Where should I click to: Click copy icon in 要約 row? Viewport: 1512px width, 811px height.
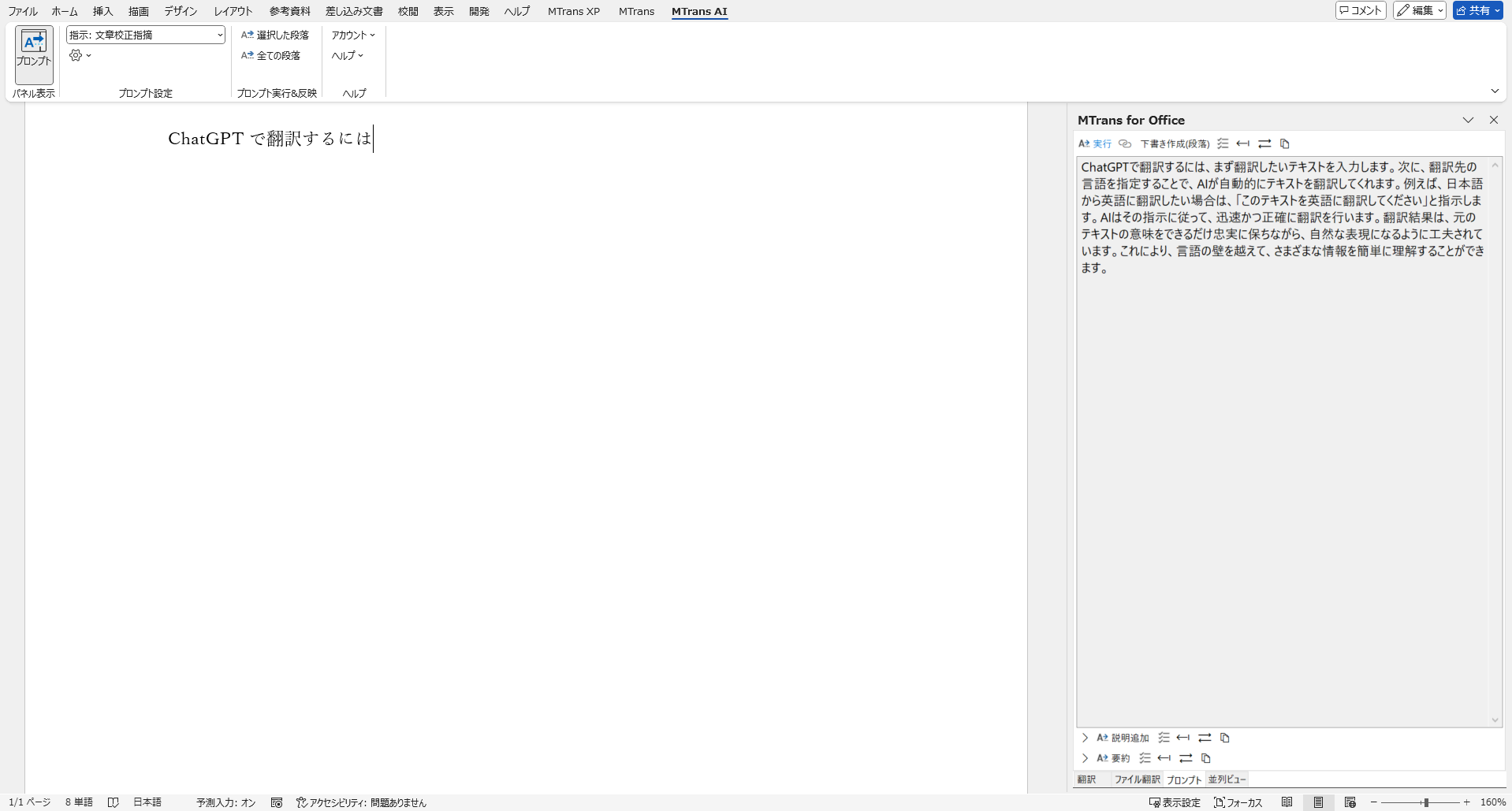click(1206, 758)
